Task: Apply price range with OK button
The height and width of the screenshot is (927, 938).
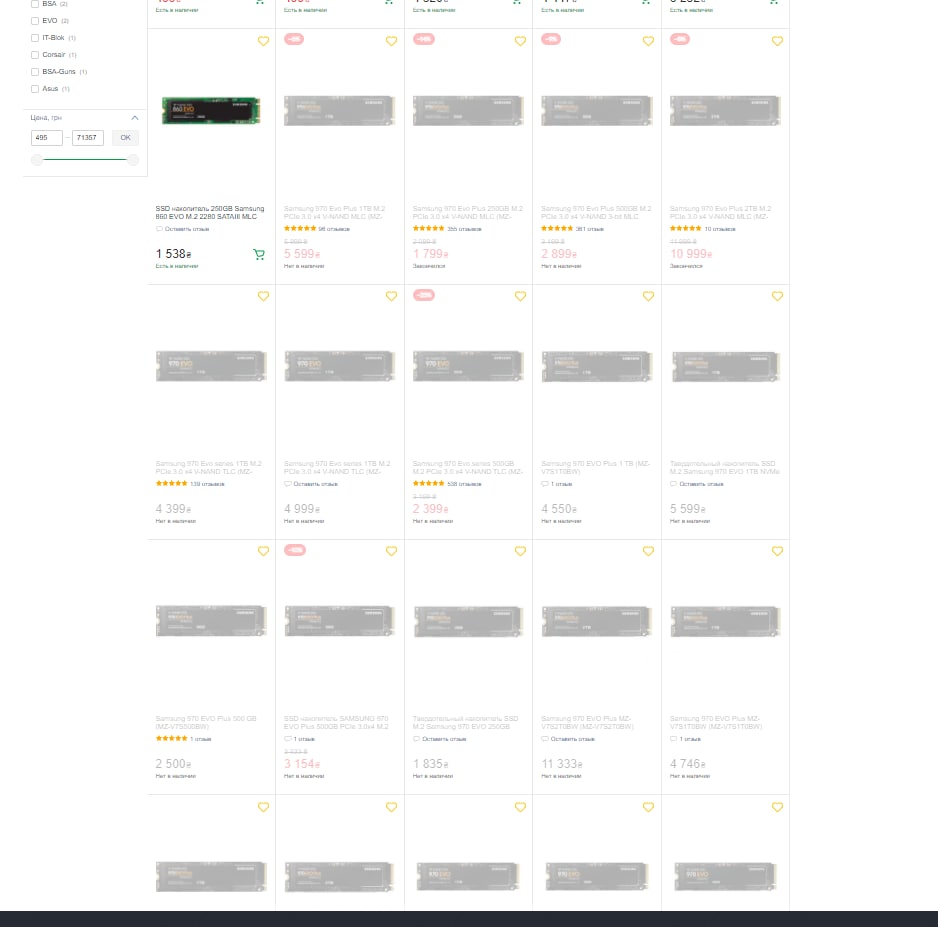Action: click(x=125, y=138)
